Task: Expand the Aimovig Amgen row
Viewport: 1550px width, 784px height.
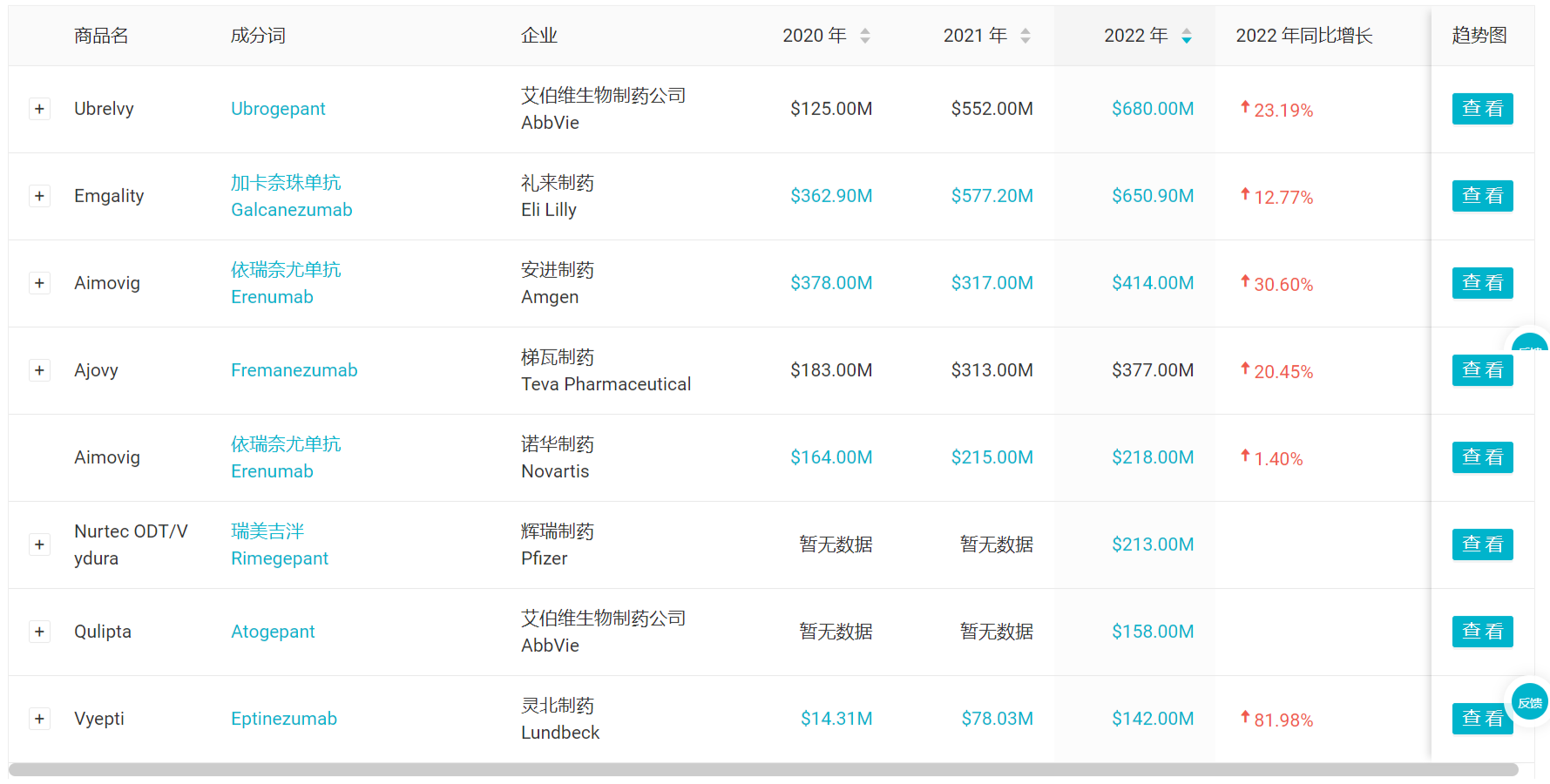Action: coord(39,283)
